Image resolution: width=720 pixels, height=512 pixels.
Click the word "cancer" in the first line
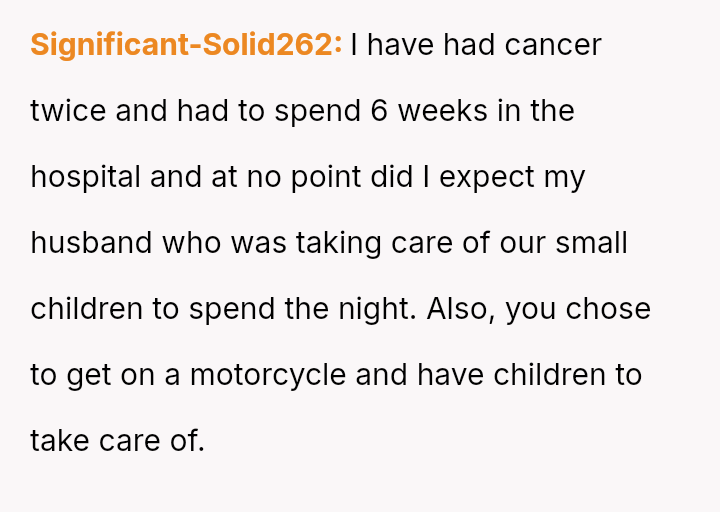click(553, 45)
